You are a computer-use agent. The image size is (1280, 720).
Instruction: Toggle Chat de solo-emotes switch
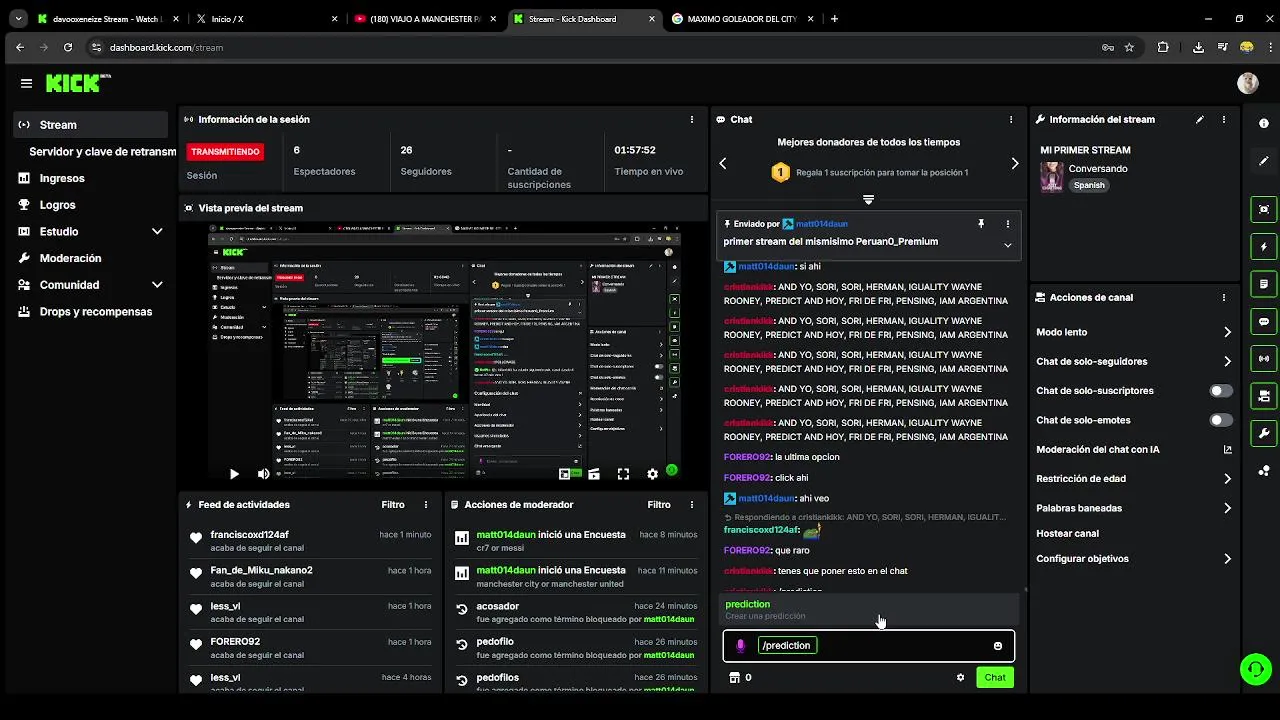1221,420
